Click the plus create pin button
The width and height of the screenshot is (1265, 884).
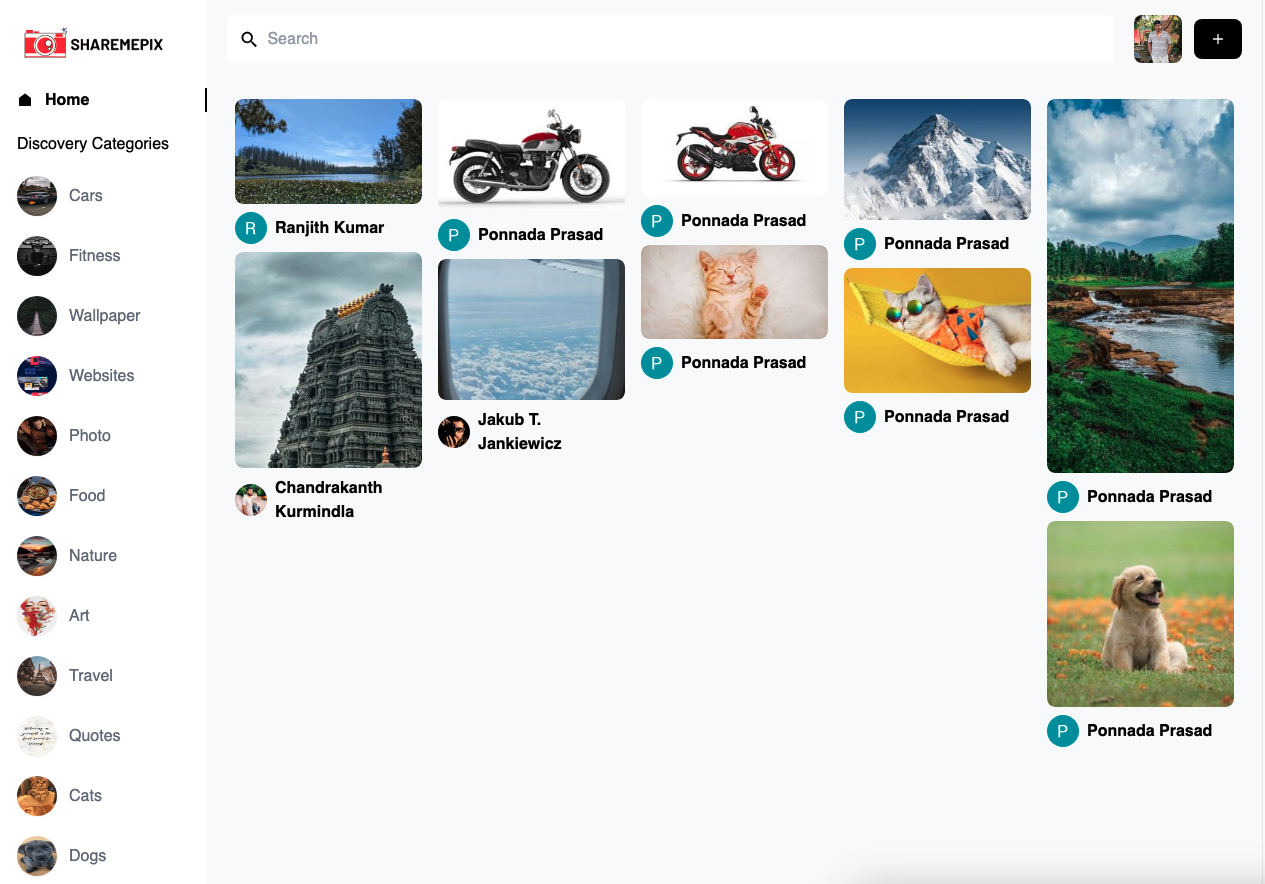(1217, 39)
